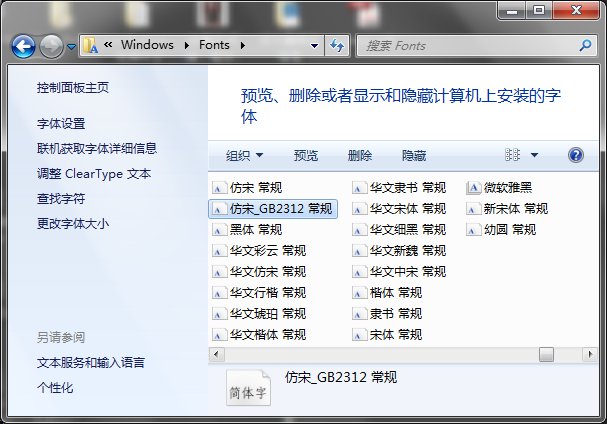This screenshot has width=607, height=424.
Task: Select font icon for 华文隶书 常规
Action: click(359, 188)
